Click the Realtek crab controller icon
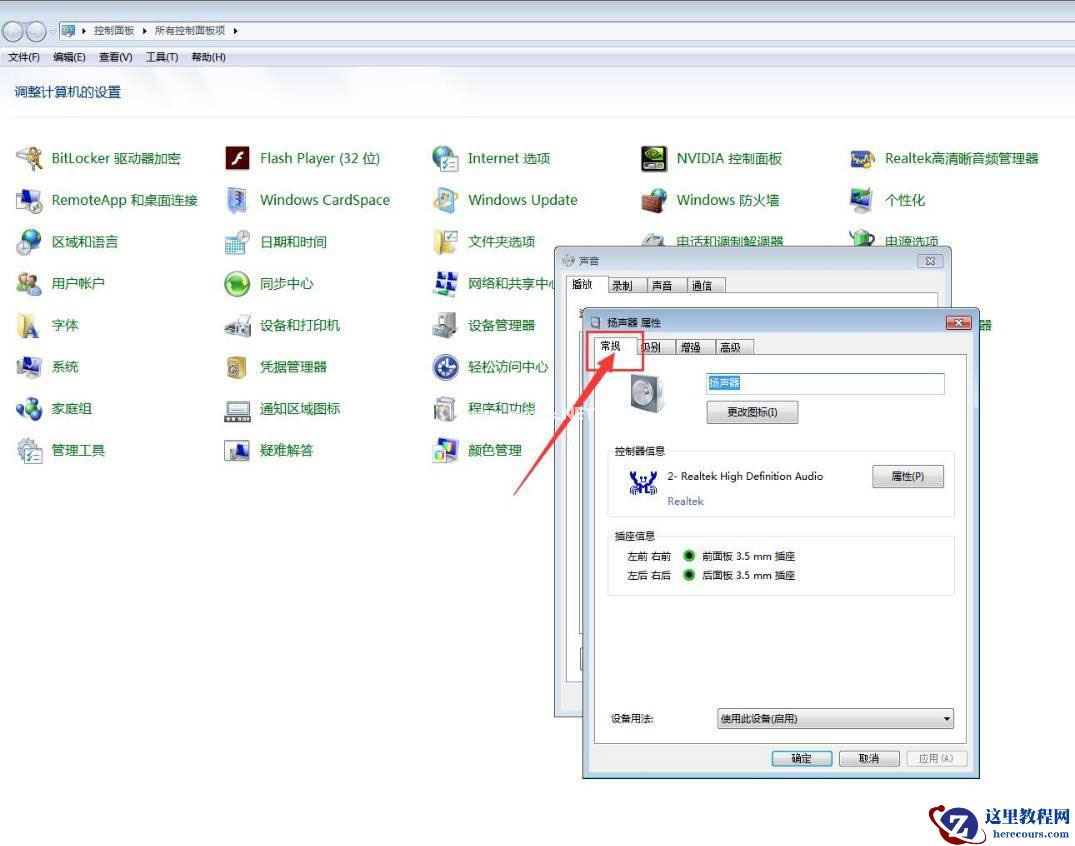 click(643, 483)
